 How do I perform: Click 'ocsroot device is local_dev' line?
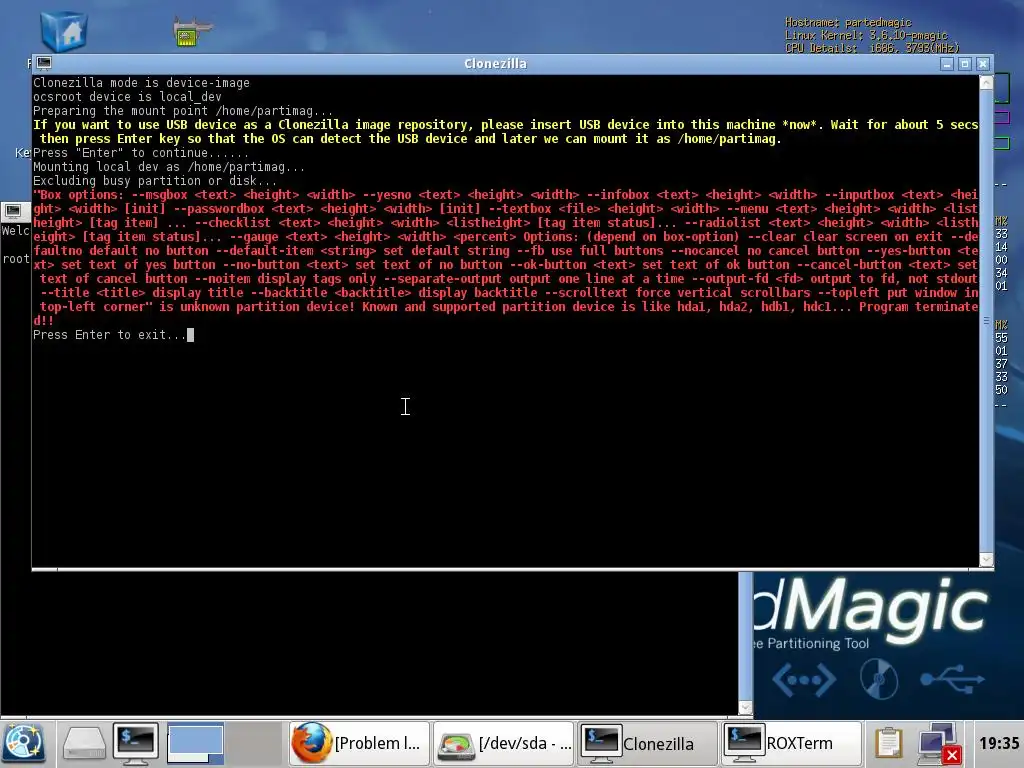tap(127, 97)
